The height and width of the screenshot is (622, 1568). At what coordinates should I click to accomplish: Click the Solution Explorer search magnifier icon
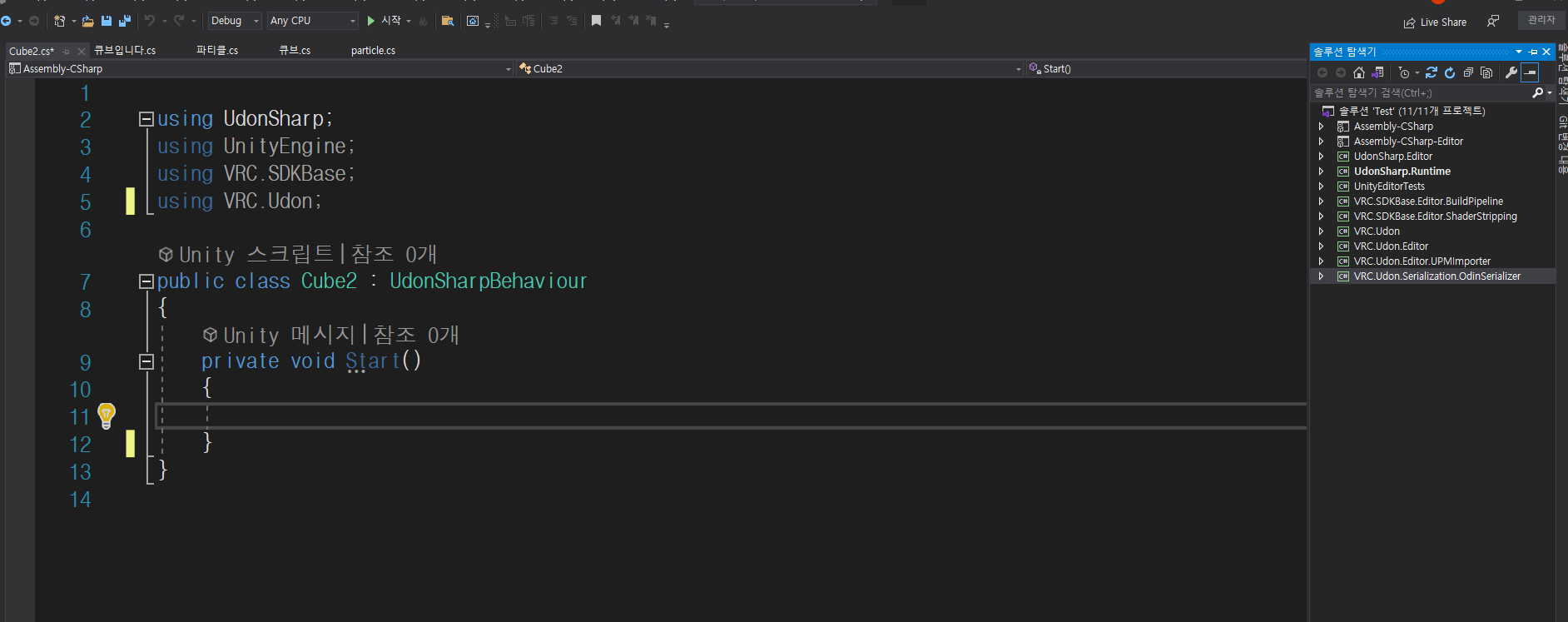point(1537,93)
